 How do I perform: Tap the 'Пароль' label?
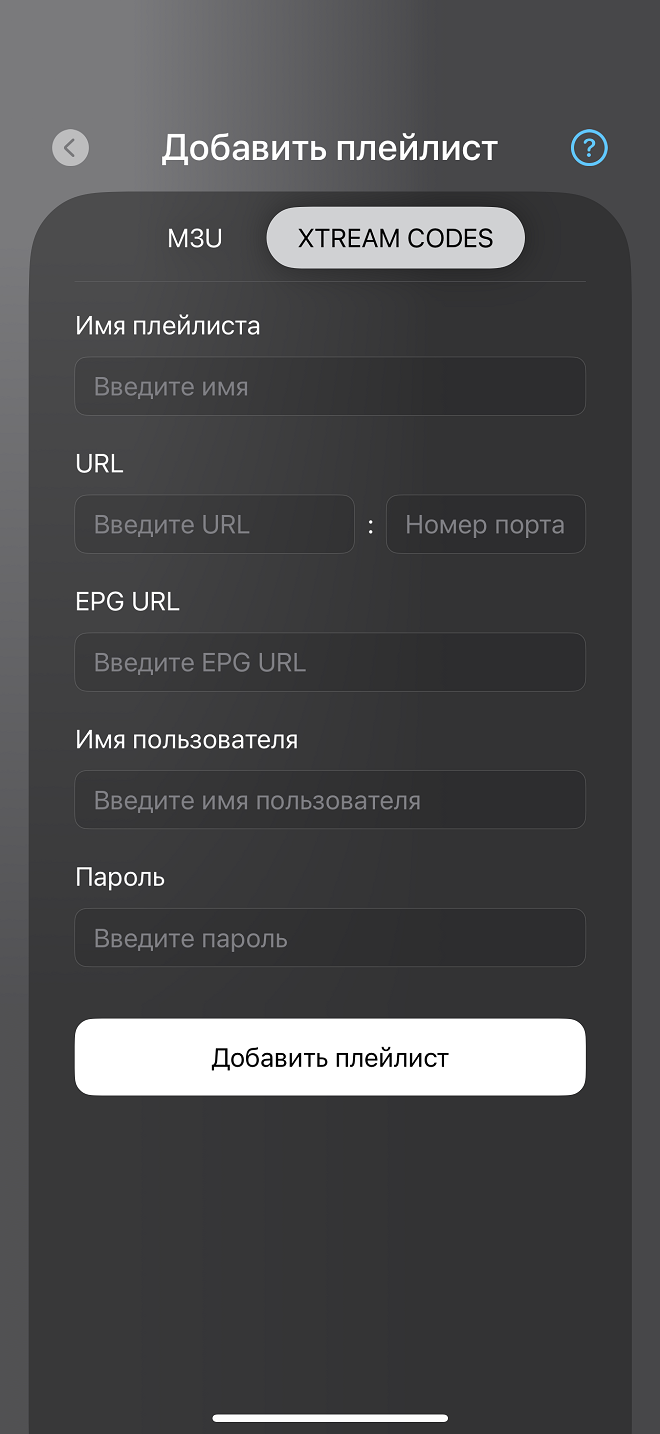120,877
